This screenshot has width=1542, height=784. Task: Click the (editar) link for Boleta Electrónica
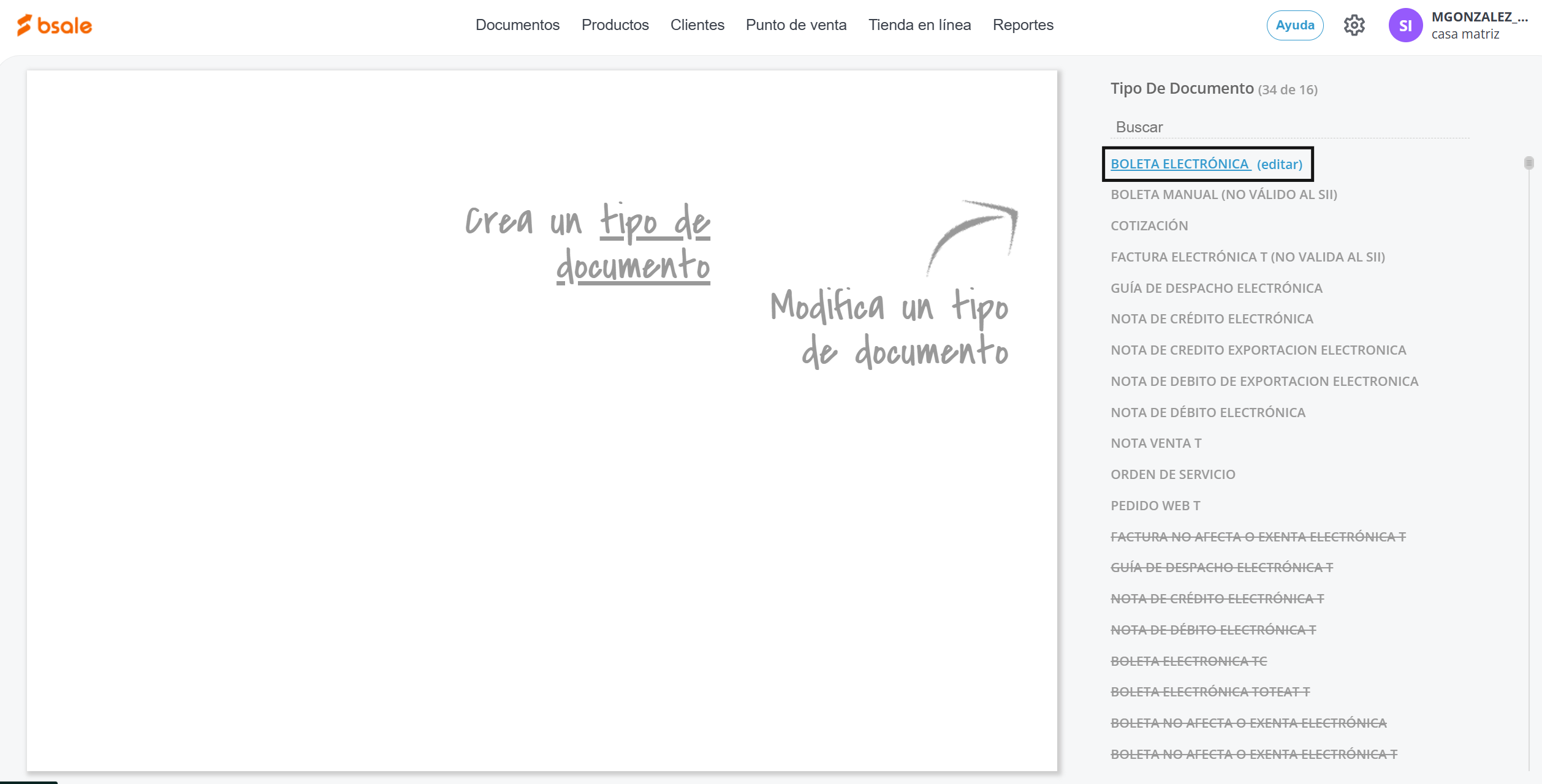tap(1279, 164)
